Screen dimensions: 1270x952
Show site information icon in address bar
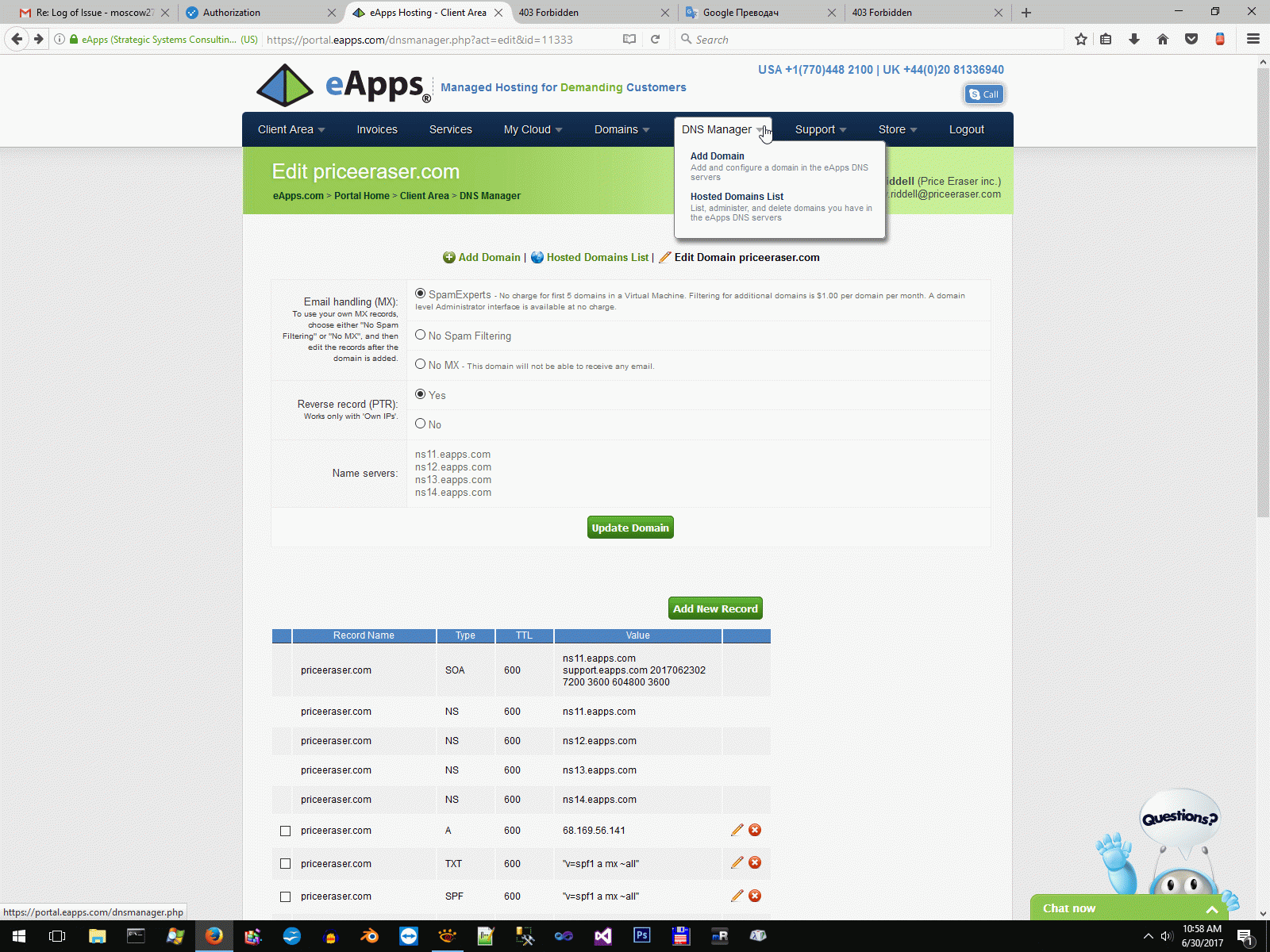(60, 39)
